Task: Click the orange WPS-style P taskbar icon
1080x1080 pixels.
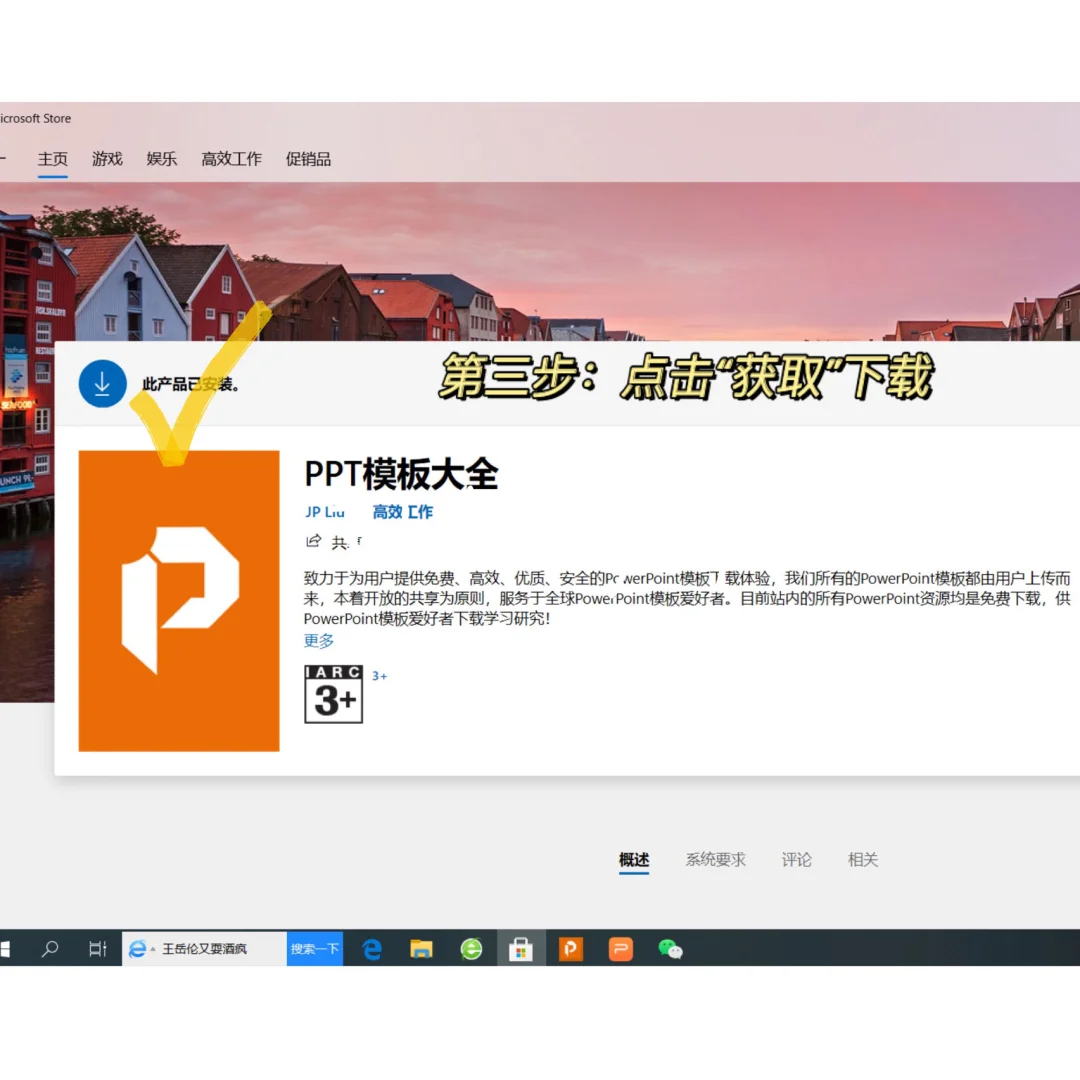Action: 620,948
